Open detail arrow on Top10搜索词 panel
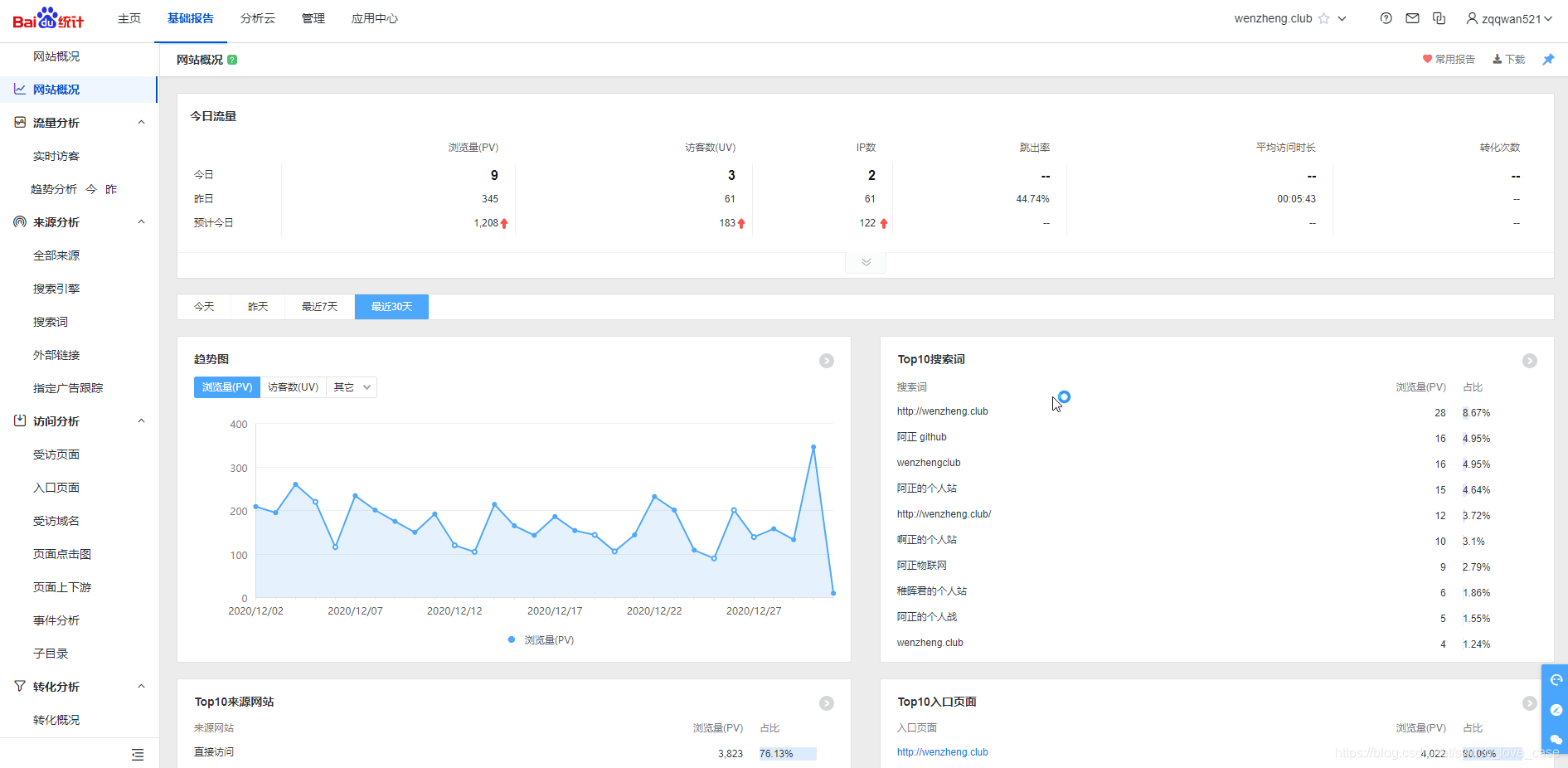The width and height of the screenshot is (1568, 768). click(1530, 361)
